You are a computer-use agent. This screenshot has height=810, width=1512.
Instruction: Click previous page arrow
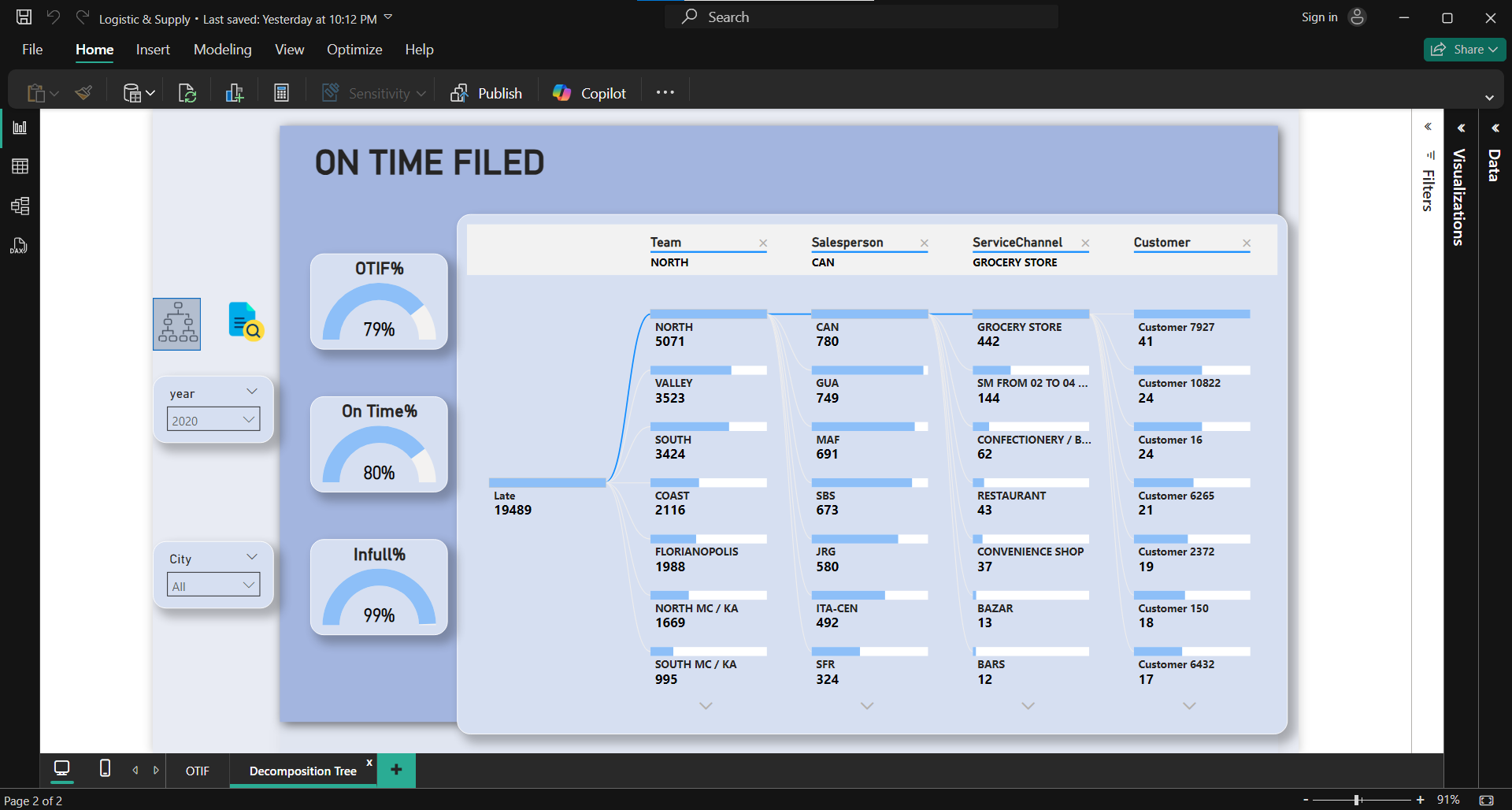point(135,771)
